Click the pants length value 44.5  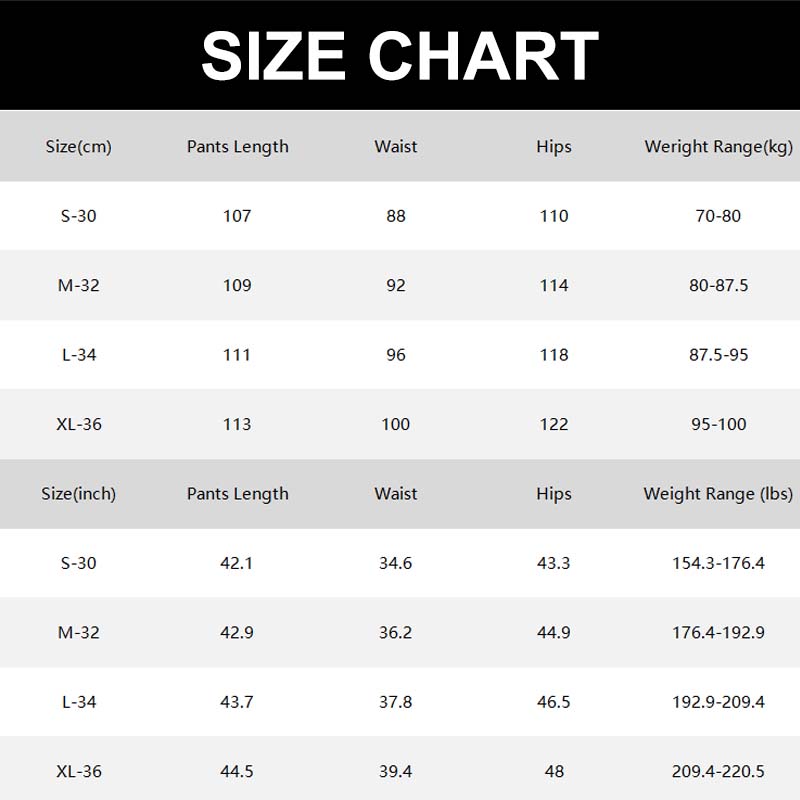tap(237, 772)
